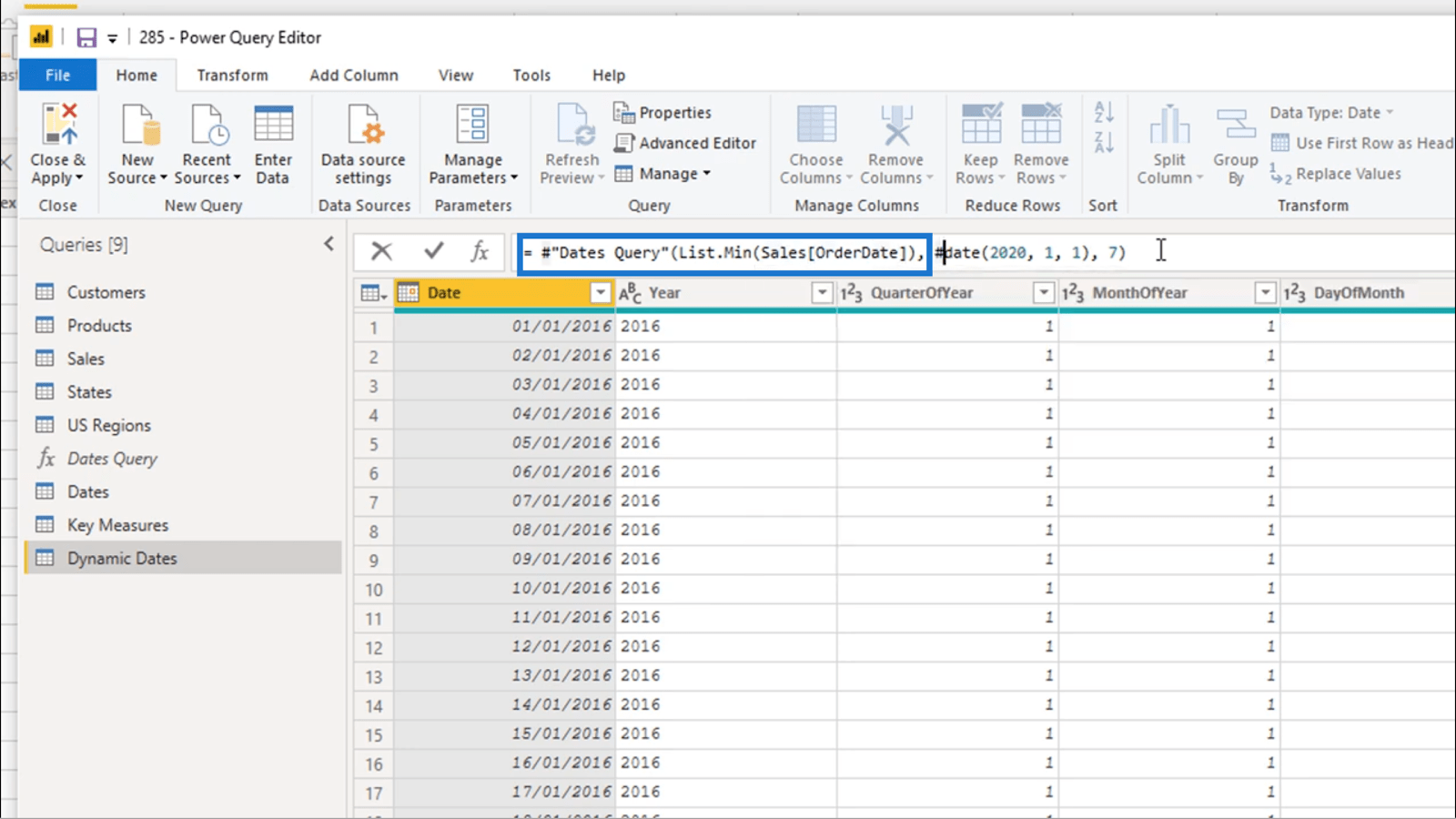Open the MonthOfYear column filter dropdown
Image resolution: width=1456 pixels, height=819 pixels.
[x=1265, y=293]
